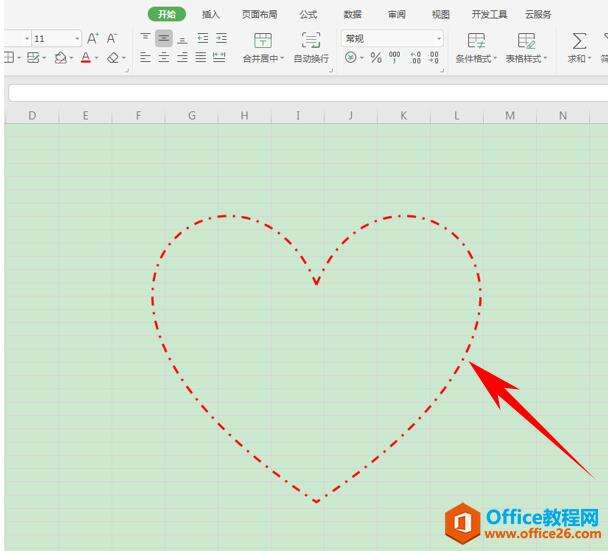Screen dimensions: 608x551
Task: Click into the formula bar
Action: pyautogui.click(x=308, y=93)
